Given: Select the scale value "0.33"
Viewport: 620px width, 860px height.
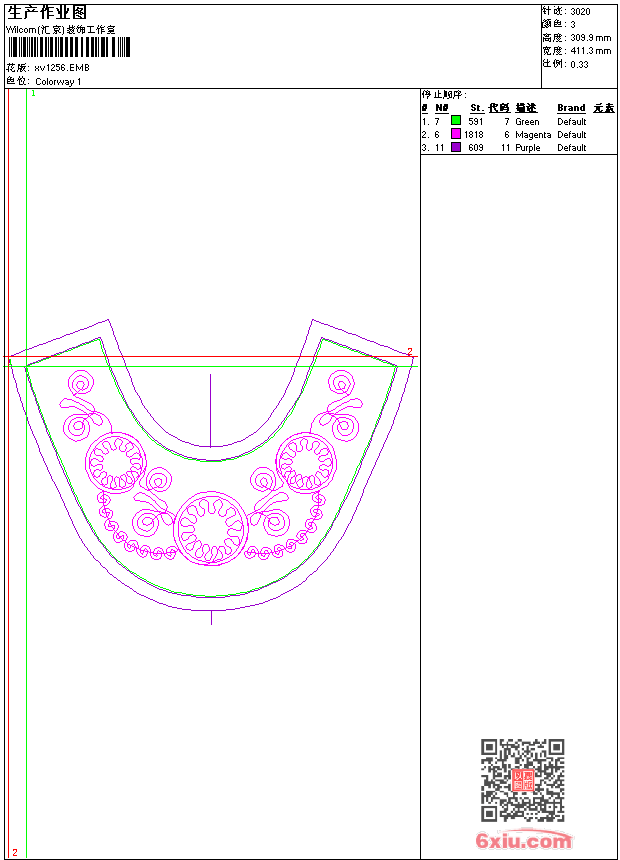Looking at the screenshot, I should pos(579,65).
